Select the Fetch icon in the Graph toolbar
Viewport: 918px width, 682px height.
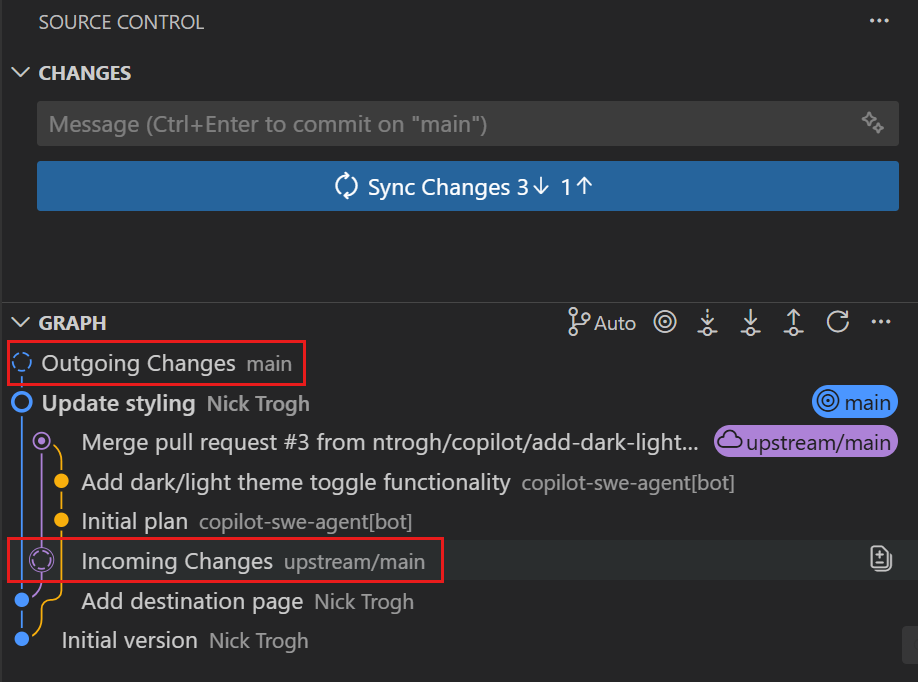tap(707, 322)
